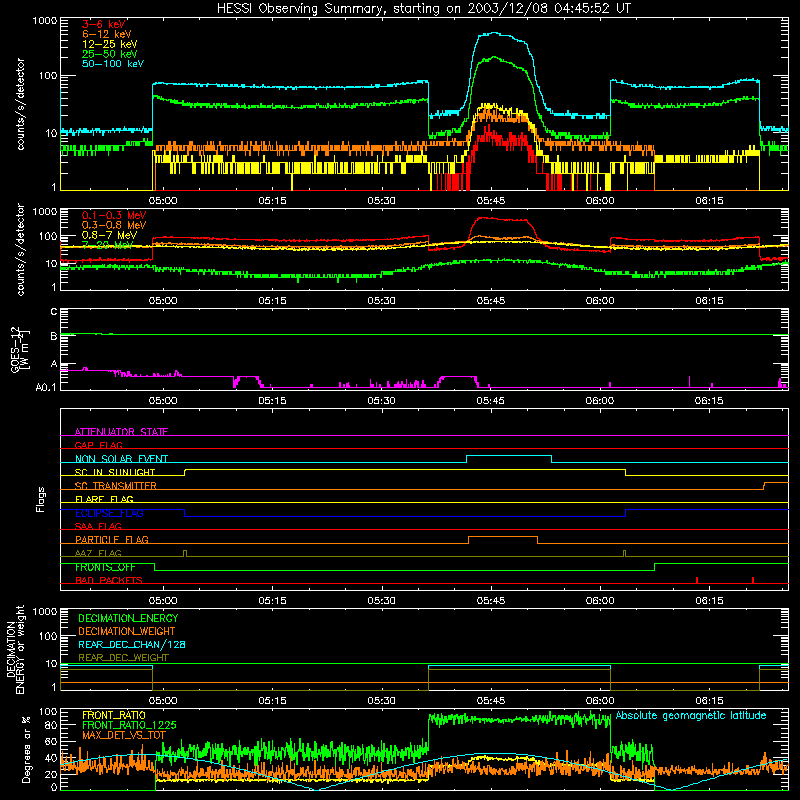Click the SC_TRANSMITTER flag label
Viewport: 800px width, 800px height.
[116, 485]
